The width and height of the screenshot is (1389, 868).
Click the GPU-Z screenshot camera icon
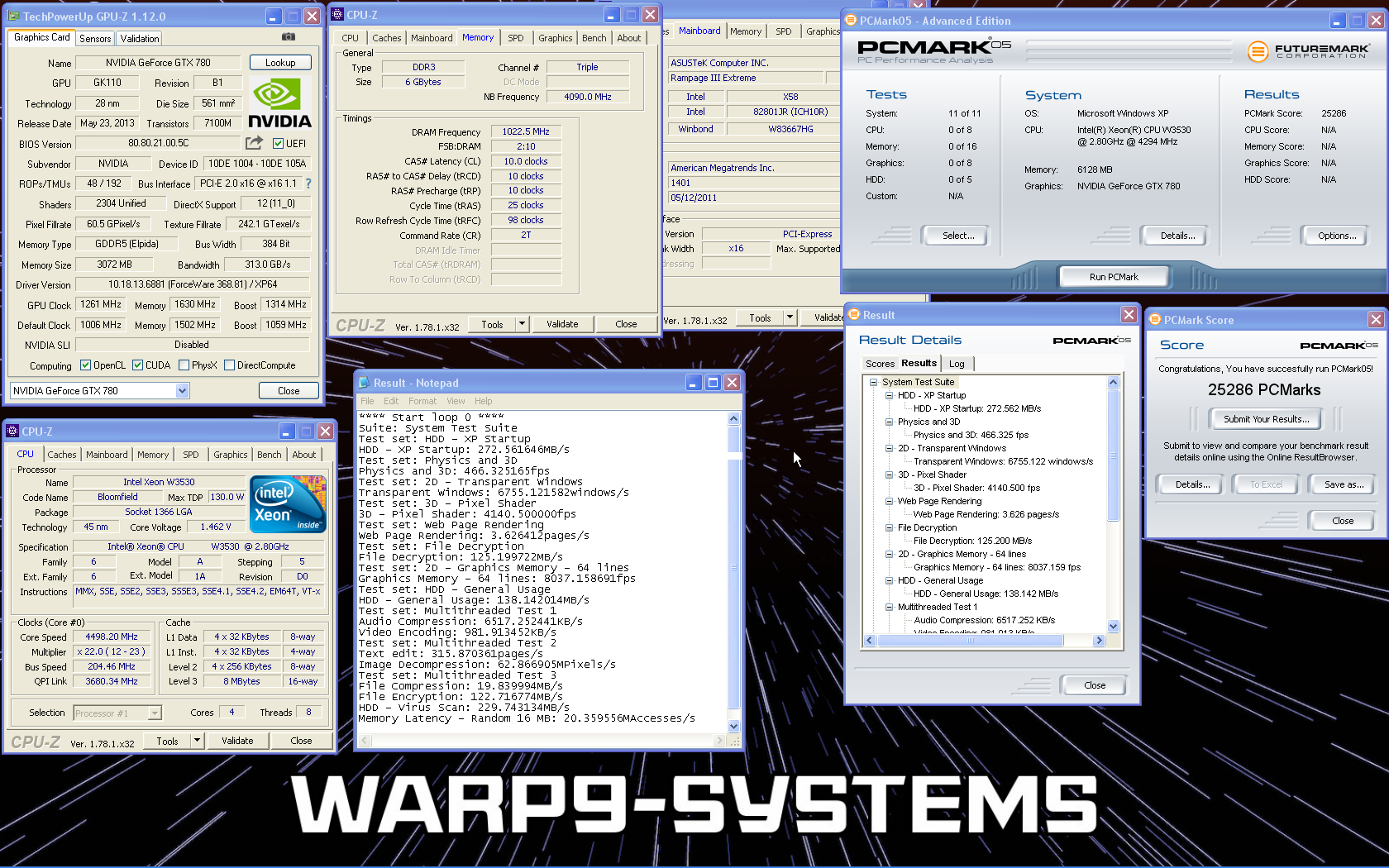(289, 37)
